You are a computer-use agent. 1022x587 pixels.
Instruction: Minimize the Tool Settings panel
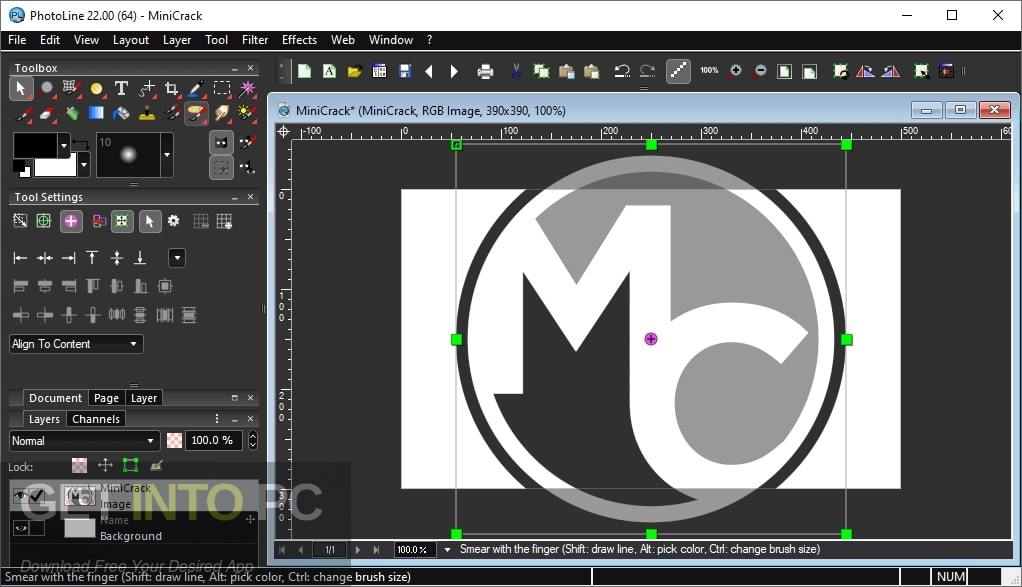235,197
